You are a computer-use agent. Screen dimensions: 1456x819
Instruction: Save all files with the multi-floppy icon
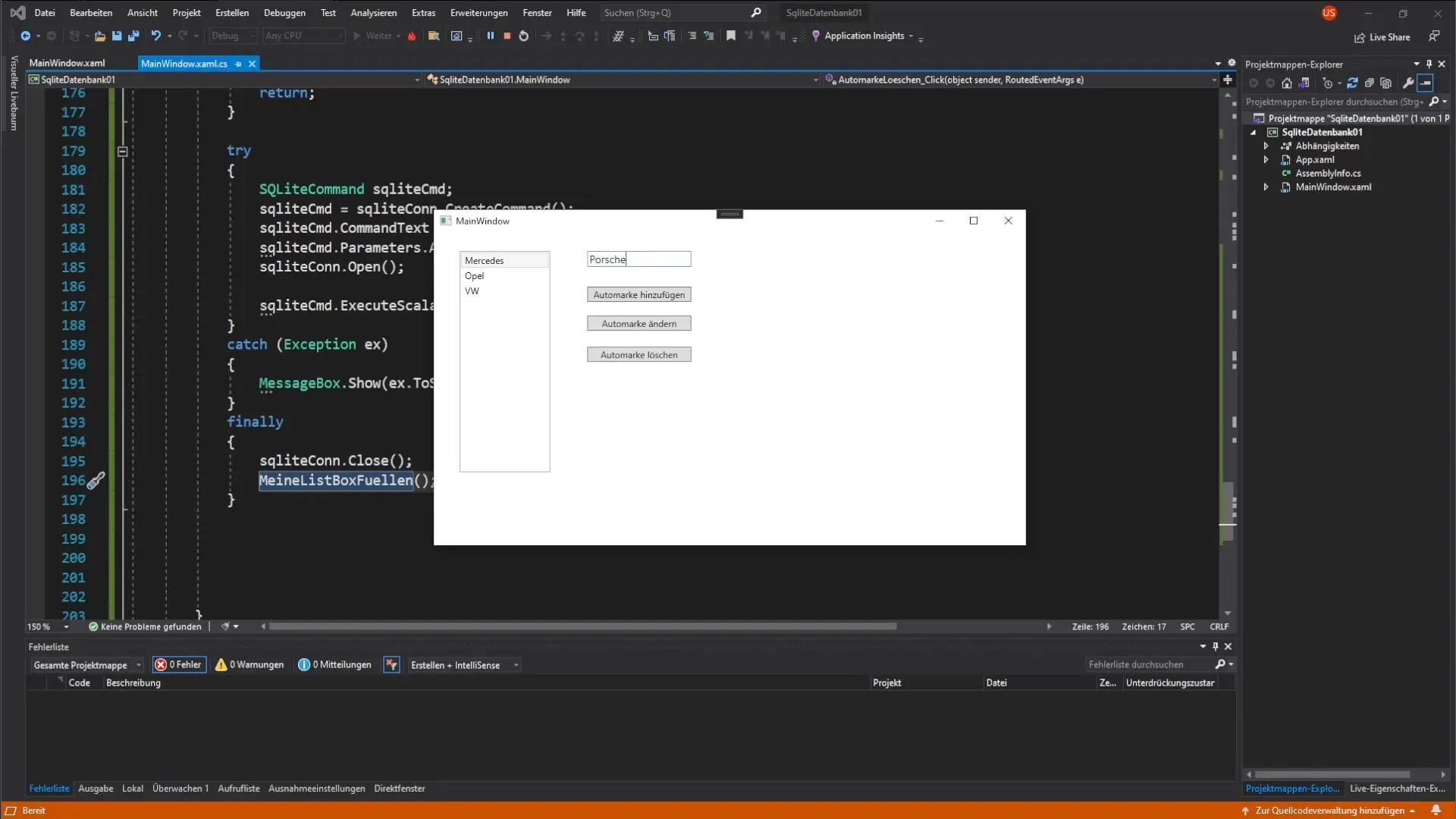coord(133,36)
